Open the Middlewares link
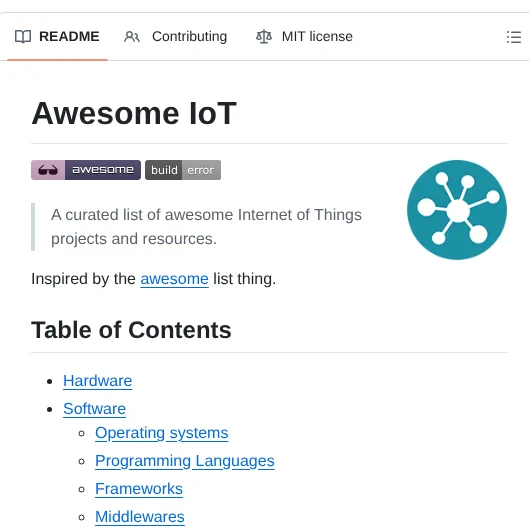Viewport: 529px width, 528px height. pos(140,517)
